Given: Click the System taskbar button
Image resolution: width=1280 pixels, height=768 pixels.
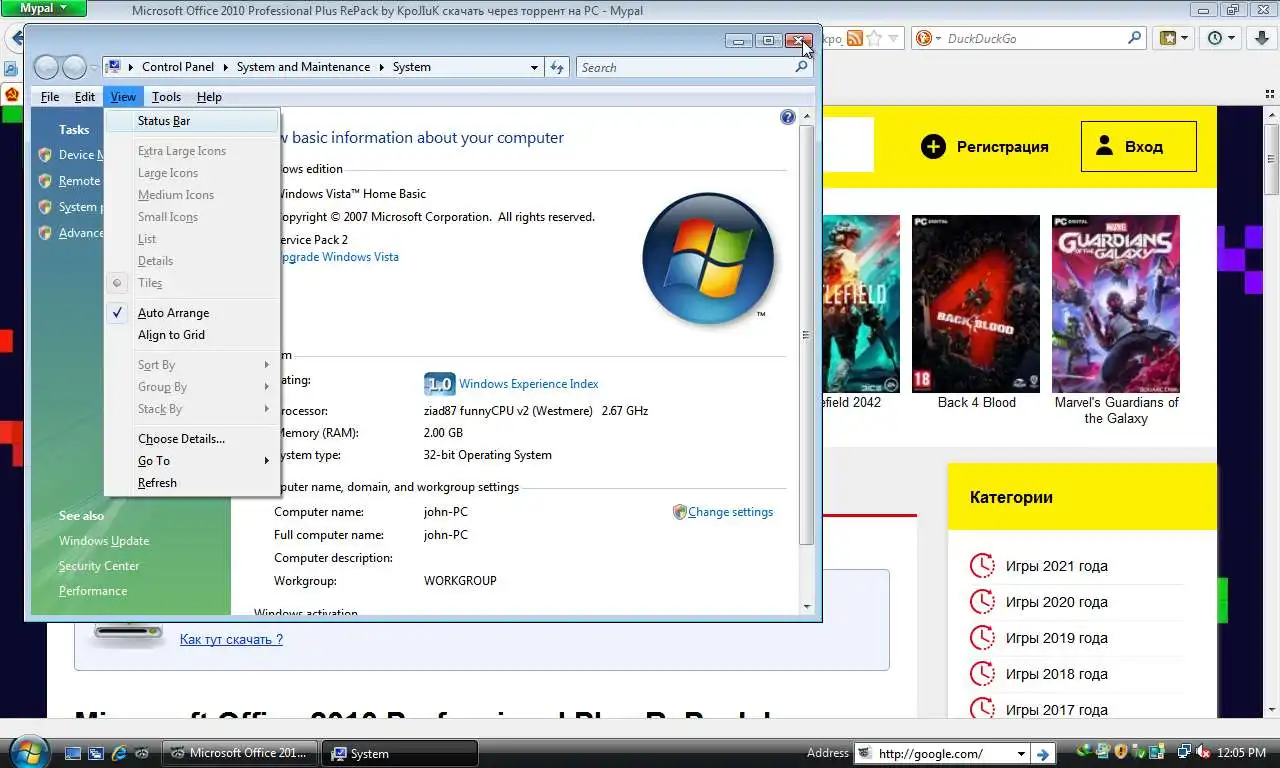Looking at the screenshot, I should pos(401,753).
